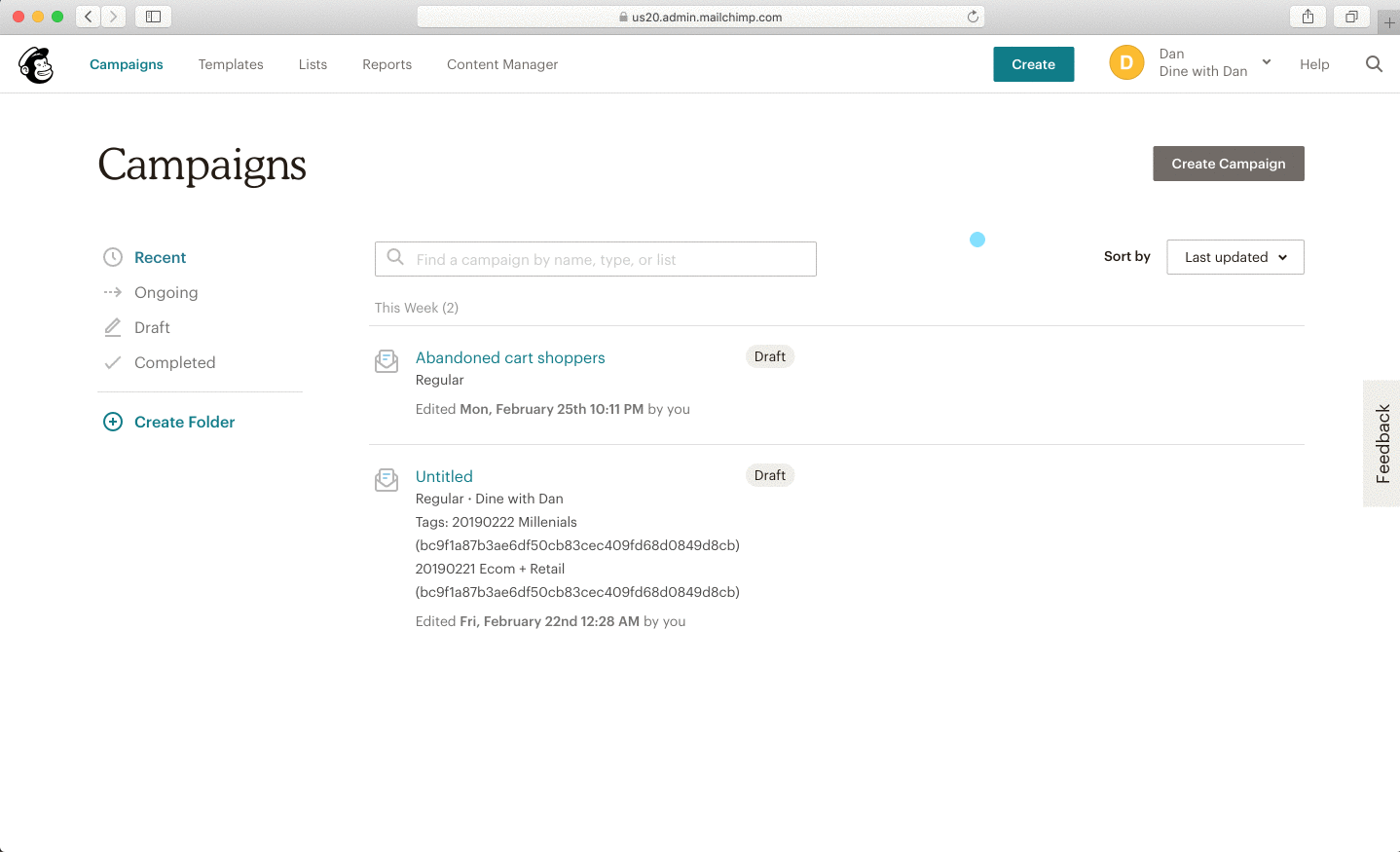This screenshot has width=1400, height=852.
Task: Click the checkmark icon beside Completed
Action: [x=113, y=362]
